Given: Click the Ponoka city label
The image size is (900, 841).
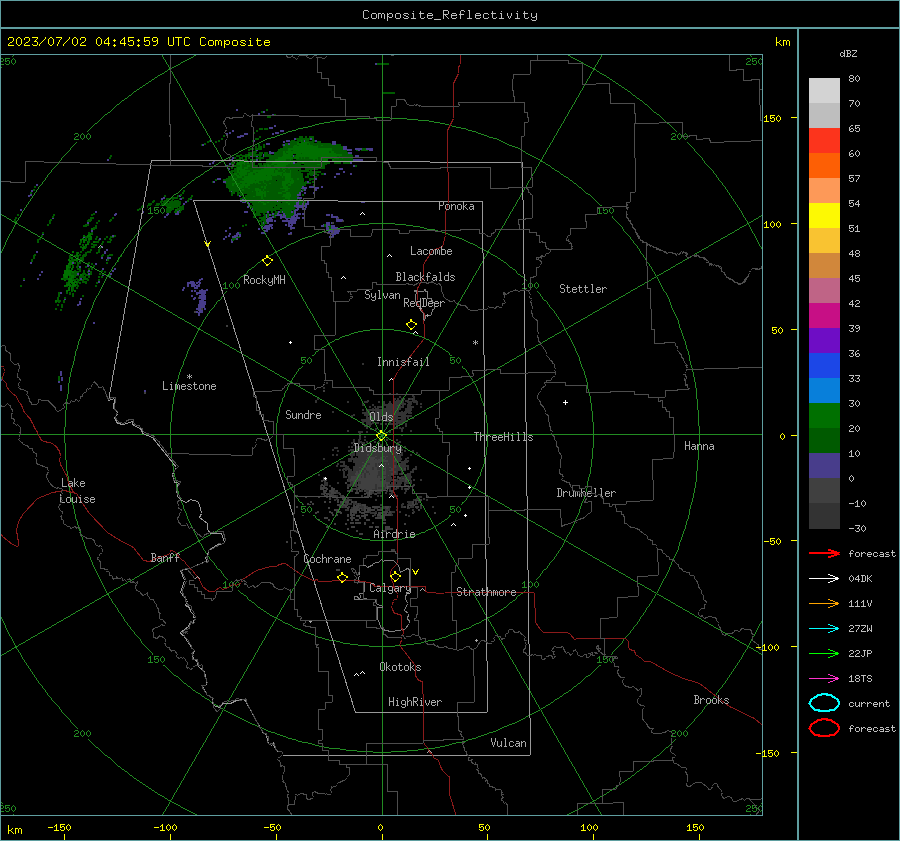Looking at the screenshot, I should click(456, 206).
